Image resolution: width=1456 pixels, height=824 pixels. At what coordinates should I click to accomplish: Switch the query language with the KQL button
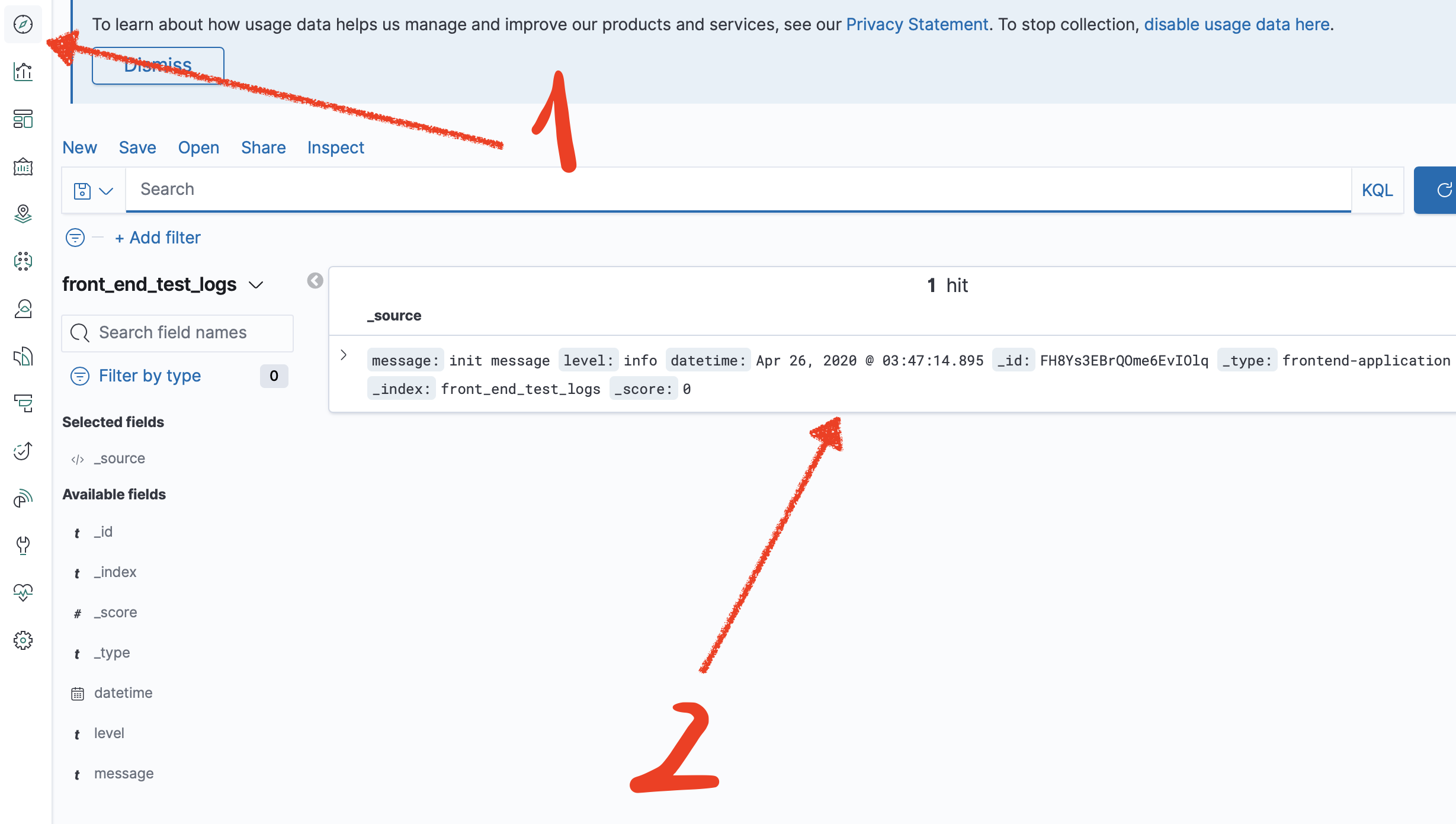click(x=1377, y=190)
